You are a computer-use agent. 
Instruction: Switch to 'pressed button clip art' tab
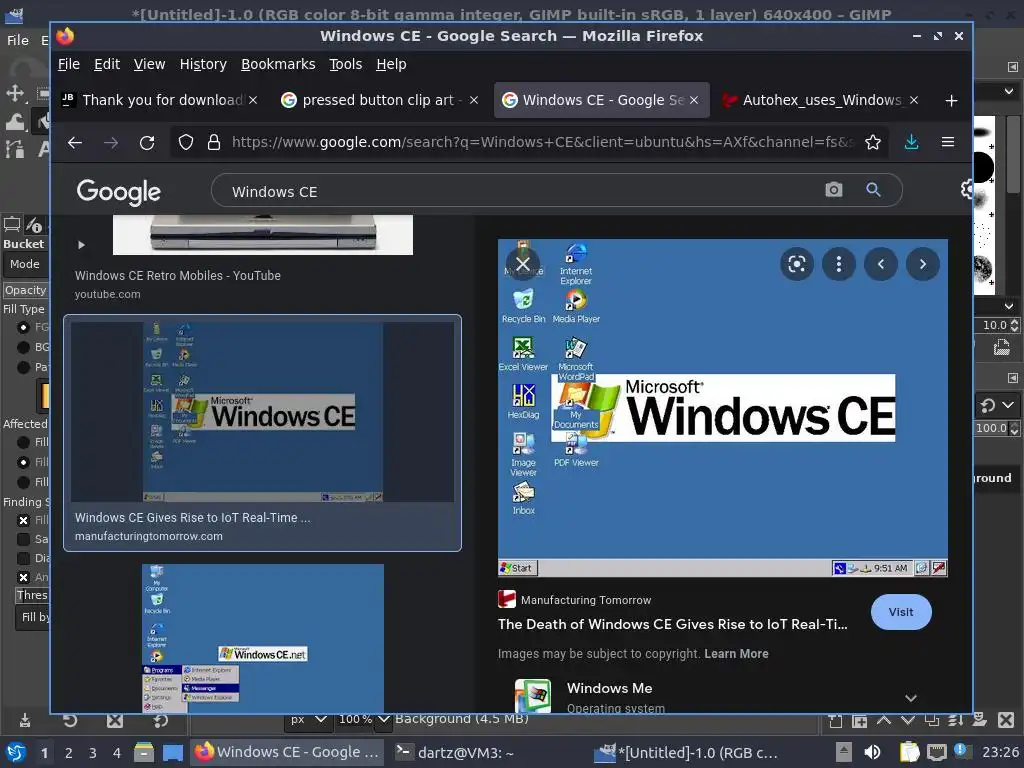click(379, 100)
